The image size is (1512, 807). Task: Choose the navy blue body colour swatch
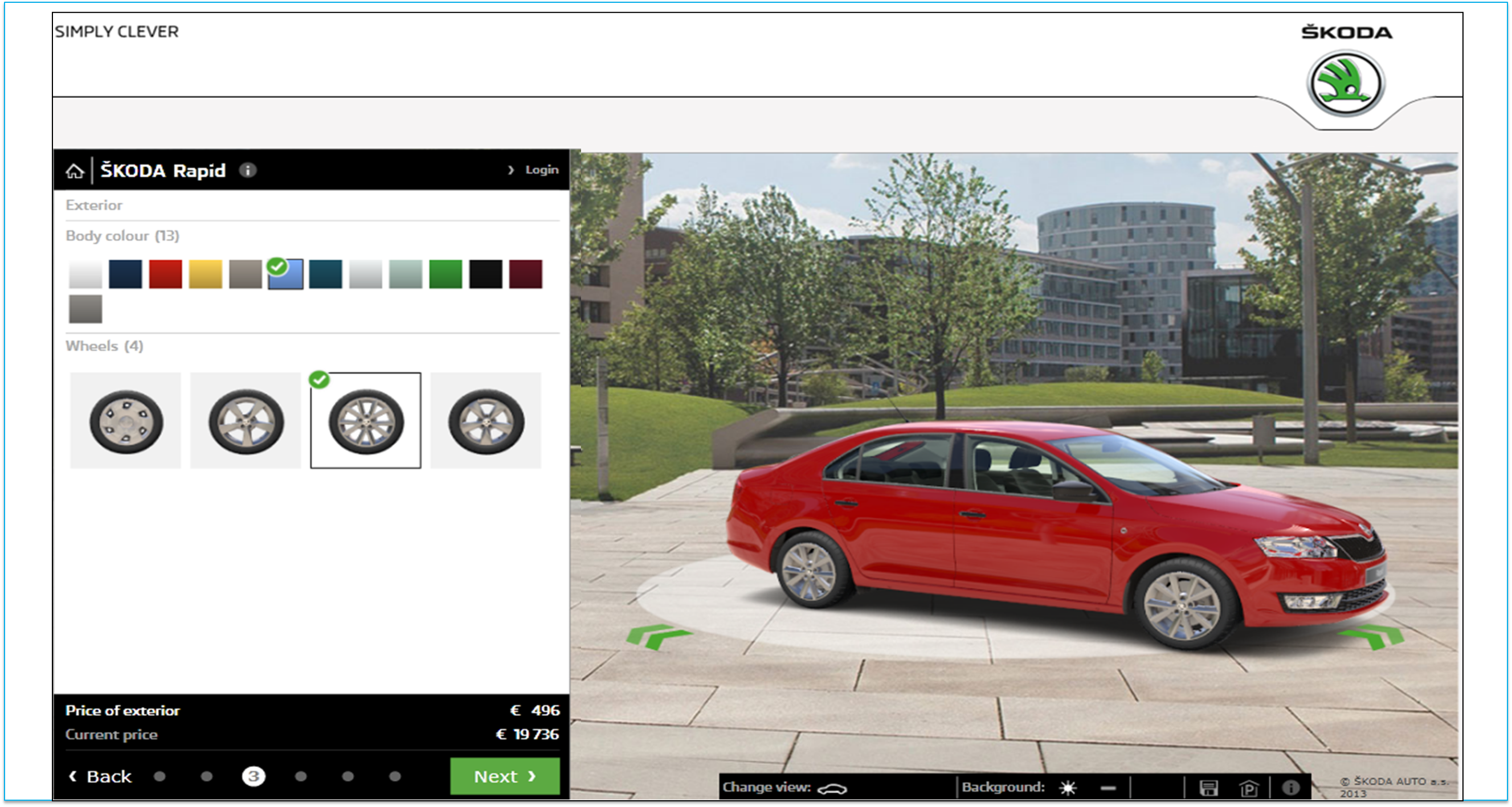pos(125,274)
